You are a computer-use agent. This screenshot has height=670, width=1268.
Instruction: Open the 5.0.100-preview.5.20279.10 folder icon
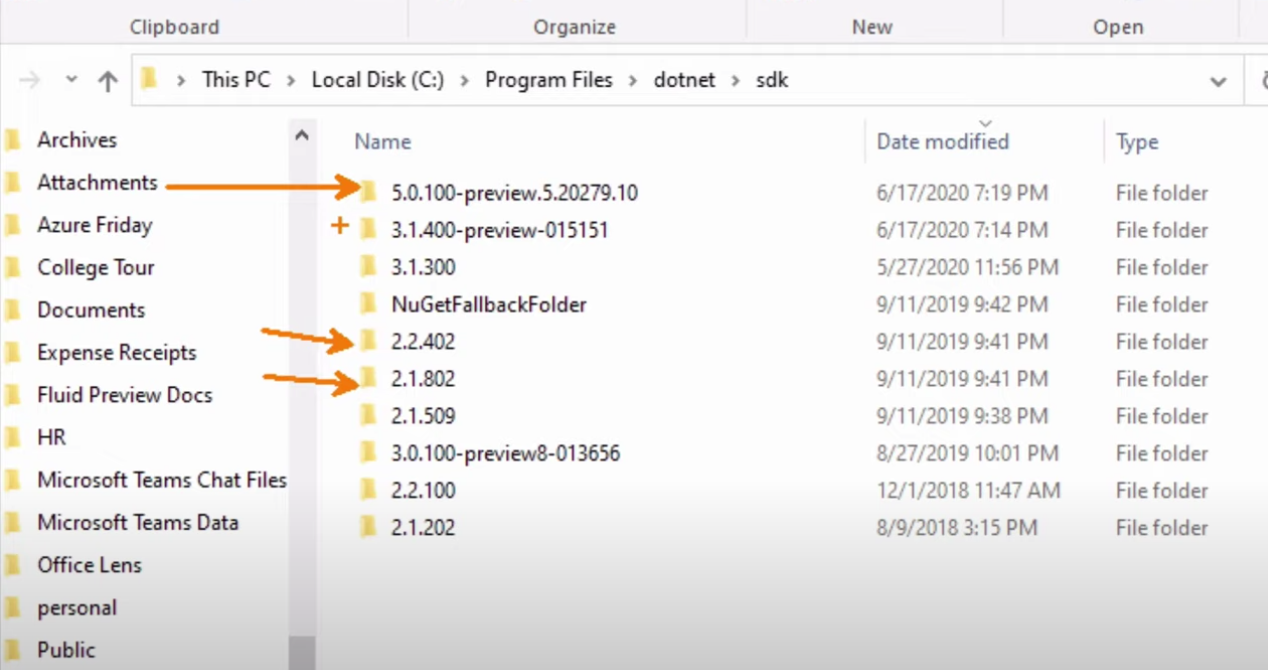(x=368, y=192)
